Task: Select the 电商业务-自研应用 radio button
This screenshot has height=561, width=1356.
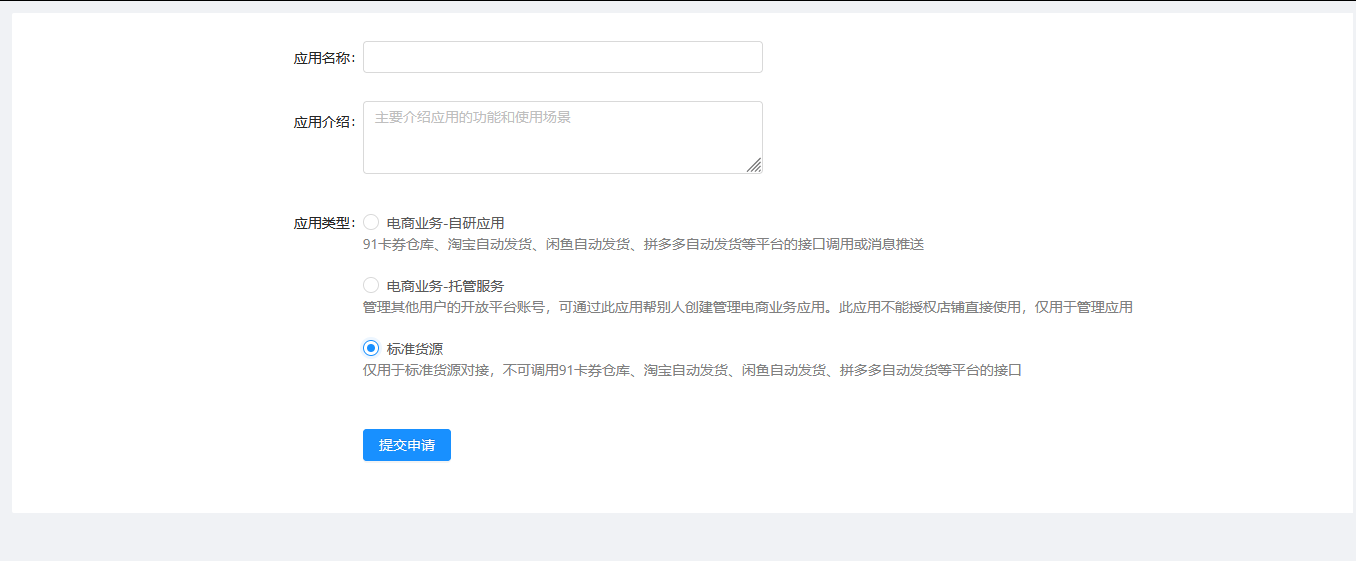Action: (371, 222)
